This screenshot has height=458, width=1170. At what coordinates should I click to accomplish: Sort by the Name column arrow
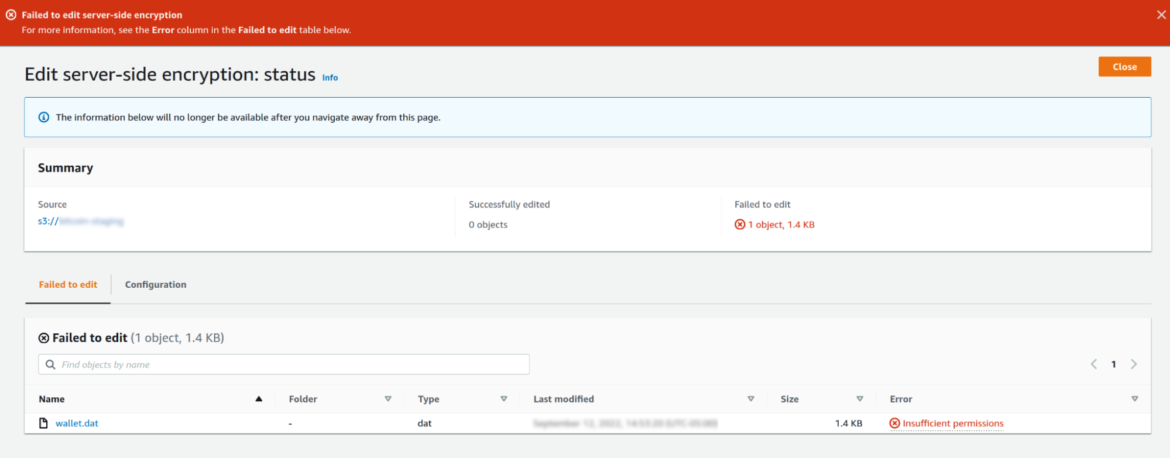tap(258, 399)
